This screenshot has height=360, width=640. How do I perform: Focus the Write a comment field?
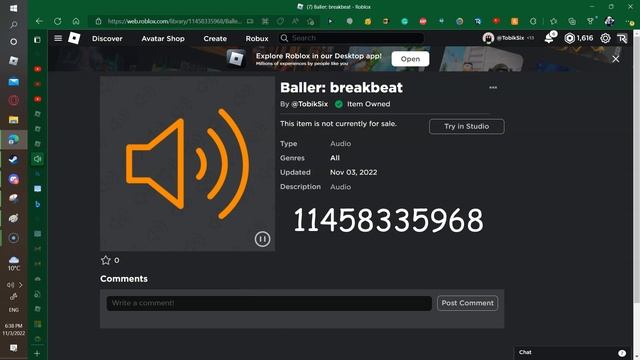coord(269,303)
